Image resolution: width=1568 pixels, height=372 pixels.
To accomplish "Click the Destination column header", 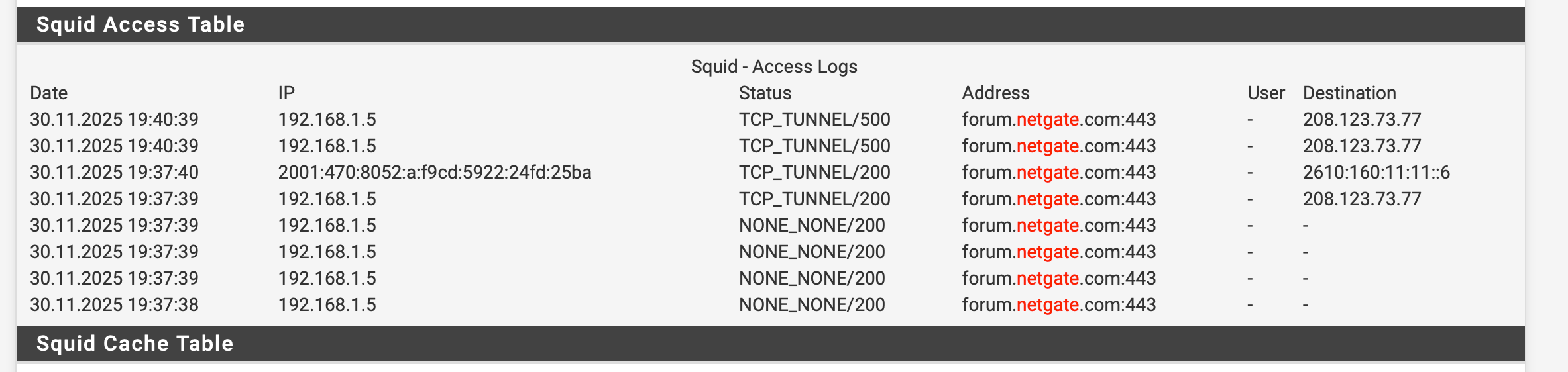I will point(1349,93).
